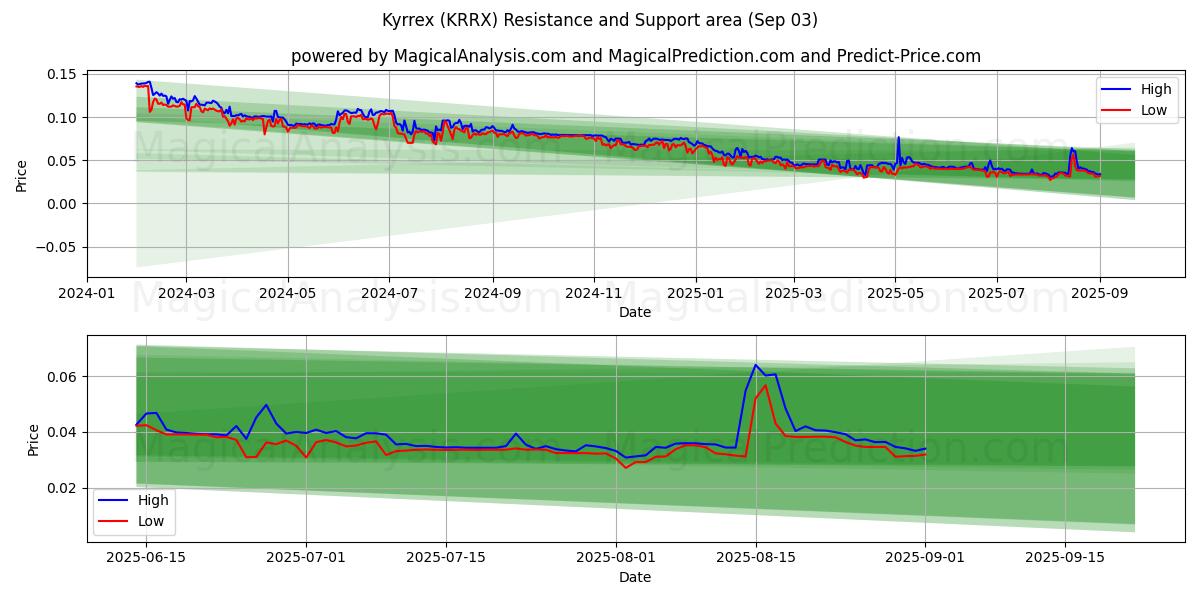Click the bottom chart 'Price' y-axis label
This screenshot has width=1200, height=600.
pyautogui.click(x=34, y=439)
